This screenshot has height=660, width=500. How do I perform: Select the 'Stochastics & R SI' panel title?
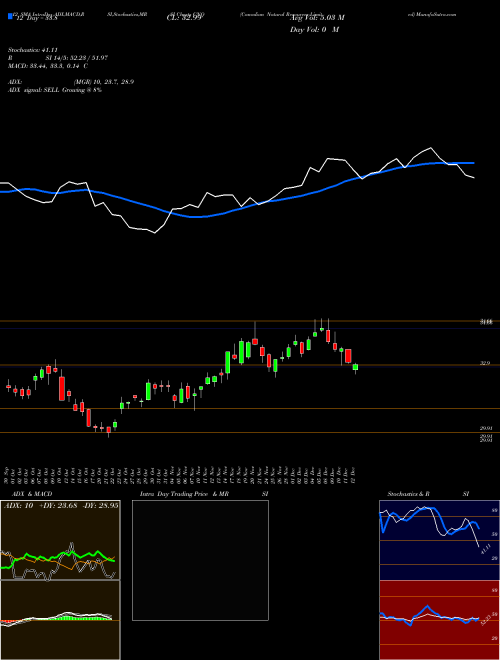point(428,494)
